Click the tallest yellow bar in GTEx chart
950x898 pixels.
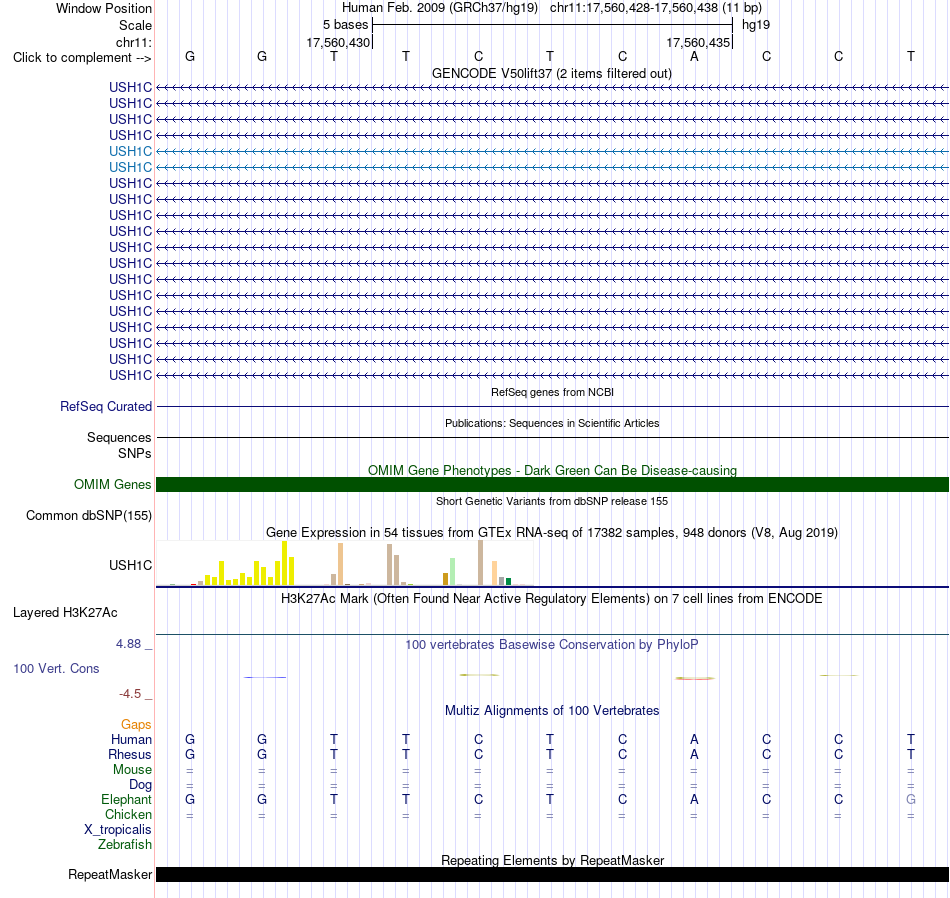[285, 563]
